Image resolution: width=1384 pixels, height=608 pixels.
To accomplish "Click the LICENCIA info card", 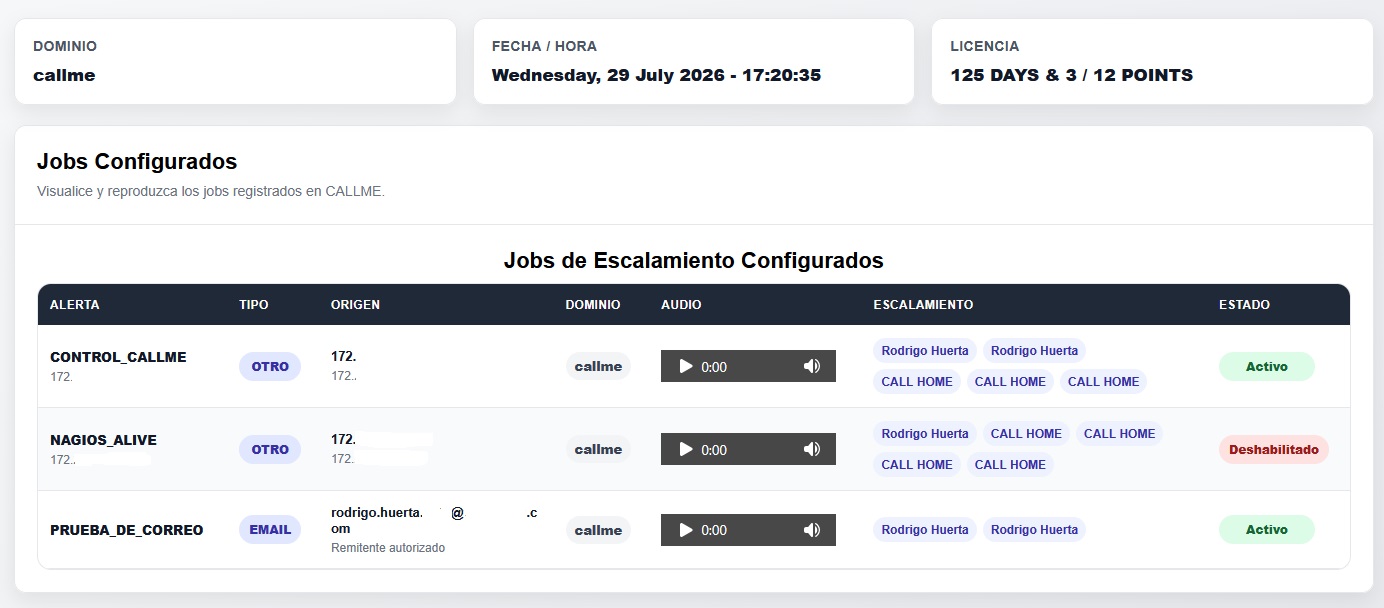I will (1152, 62).
